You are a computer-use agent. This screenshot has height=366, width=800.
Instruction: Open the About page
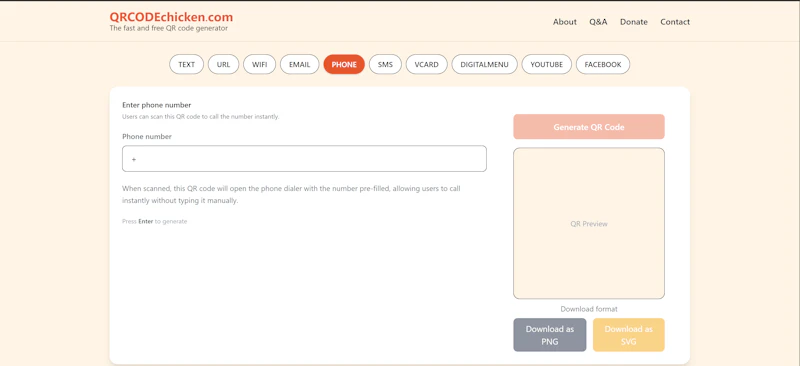pos(565,22)
